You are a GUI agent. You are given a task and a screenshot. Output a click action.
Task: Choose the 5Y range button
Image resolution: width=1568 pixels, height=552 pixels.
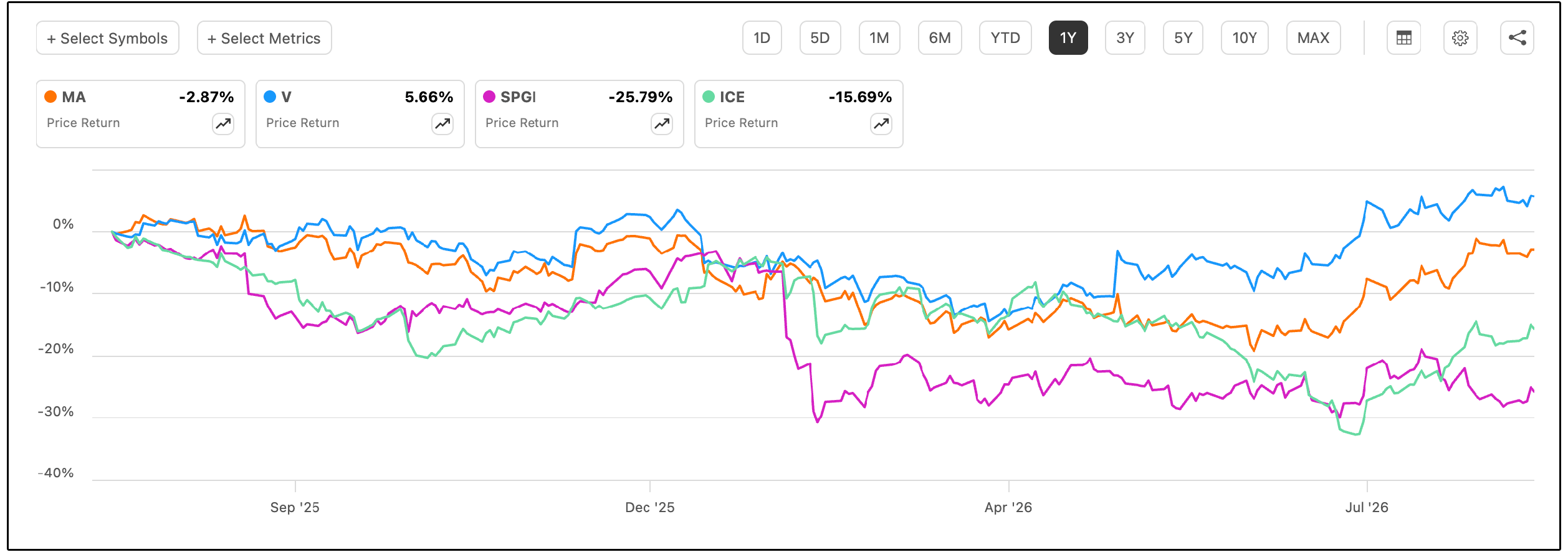[x=1183, y=38]
